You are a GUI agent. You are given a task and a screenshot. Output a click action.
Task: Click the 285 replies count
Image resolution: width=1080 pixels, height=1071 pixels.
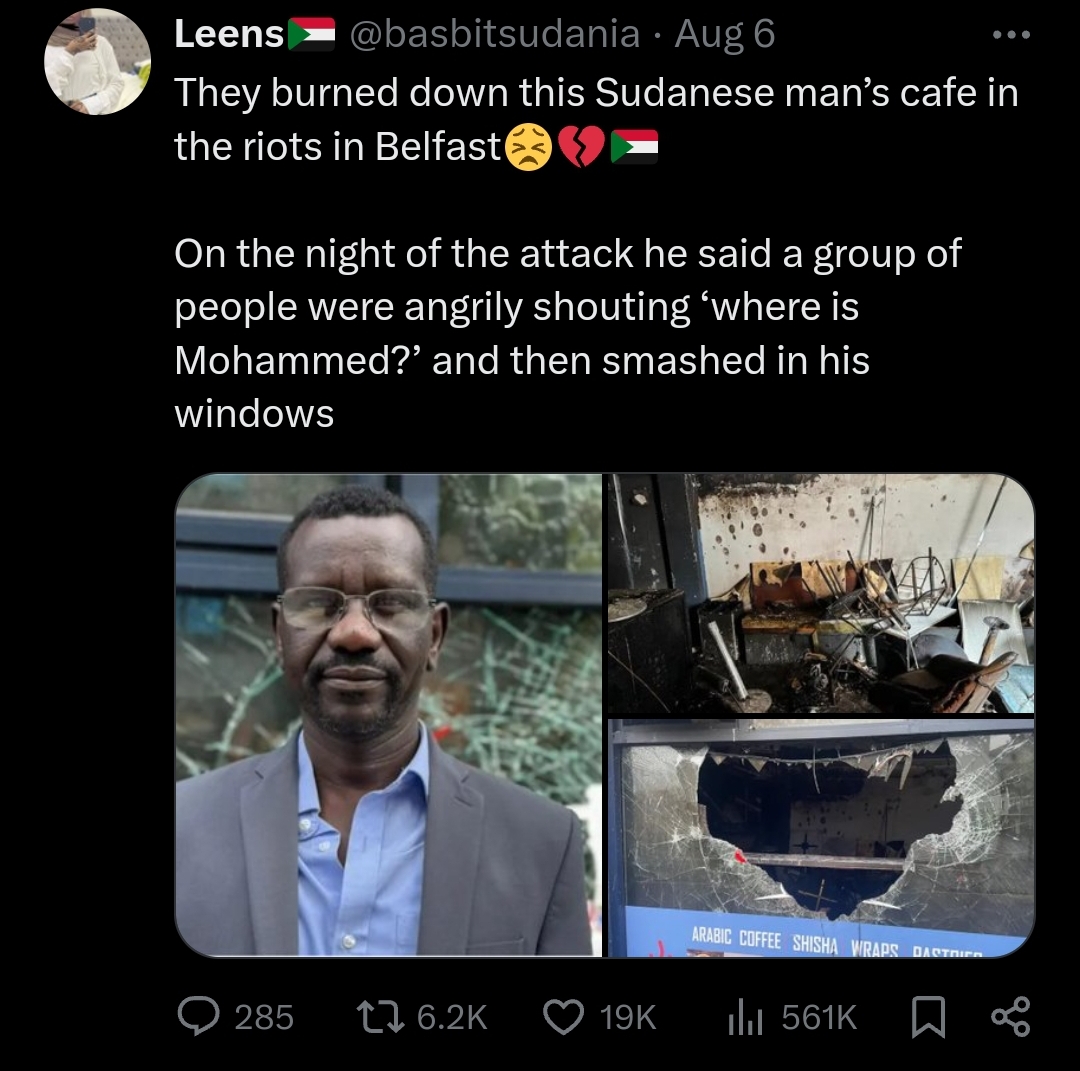tap(264, 1017)
